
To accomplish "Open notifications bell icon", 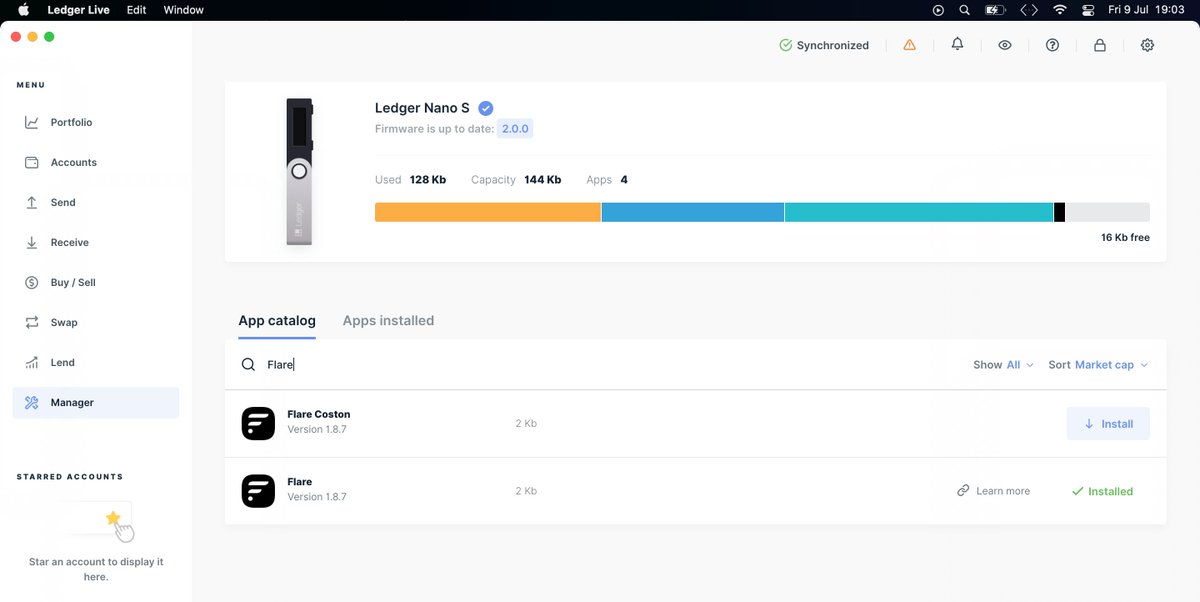I will tap(957, 44).
